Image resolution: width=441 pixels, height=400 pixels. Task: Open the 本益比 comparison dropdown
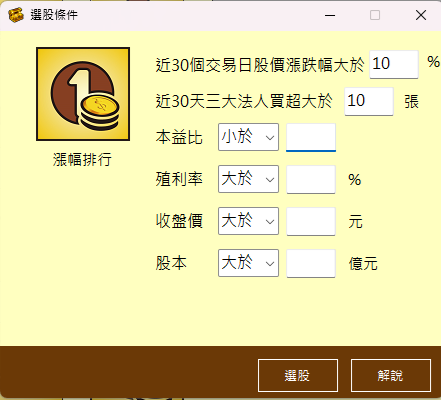coord(248,137)
